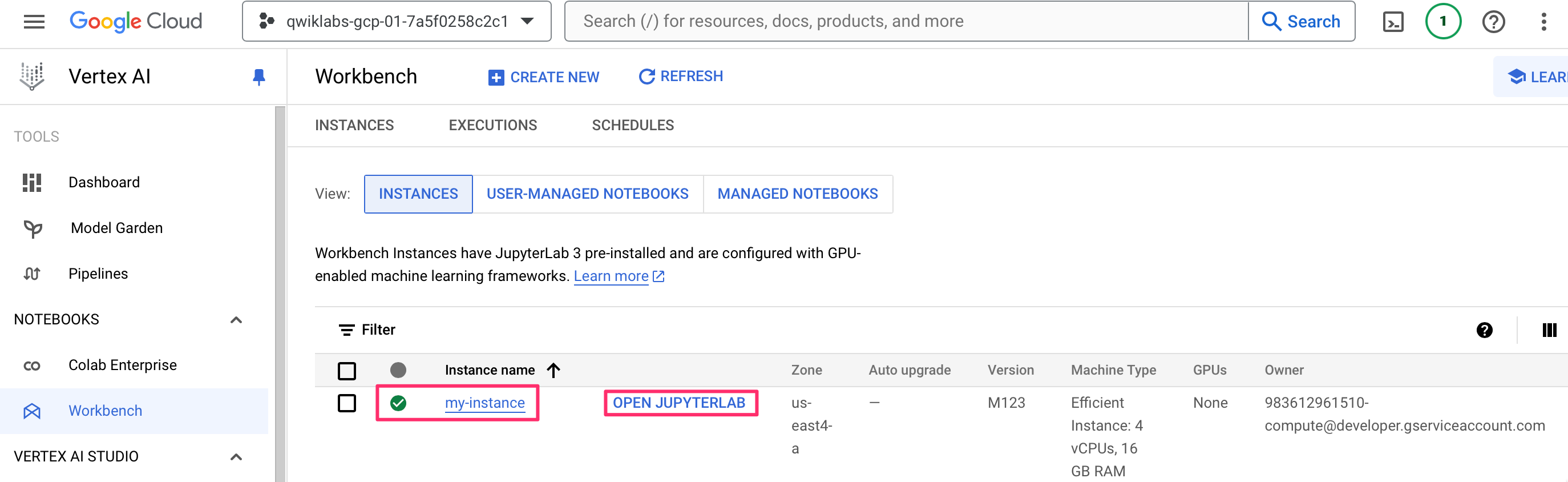Collapse the VERTEX AI STUDIO section chevron

coord(236,457)
